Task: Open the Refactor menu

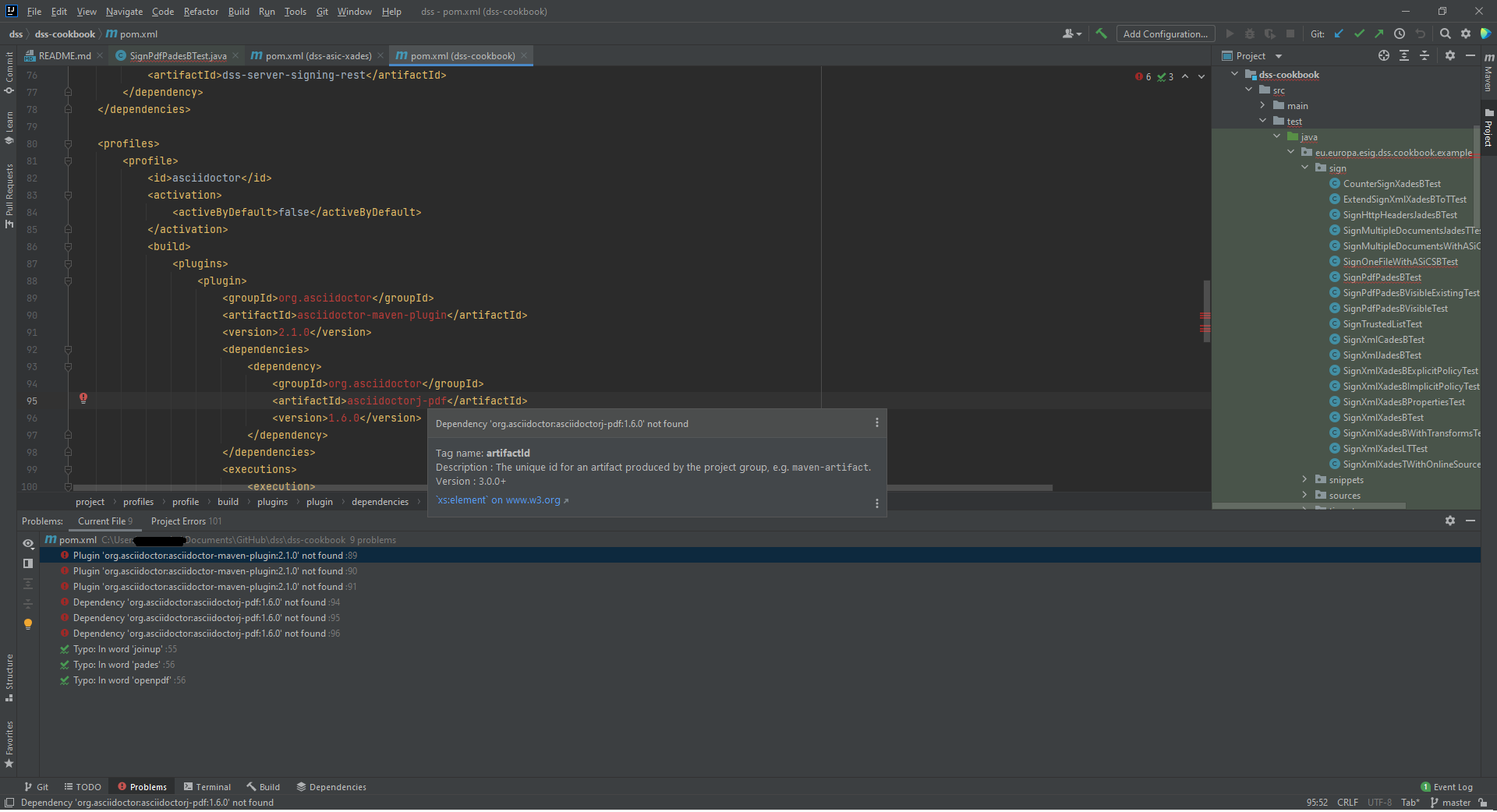Action: click(200, 12)
